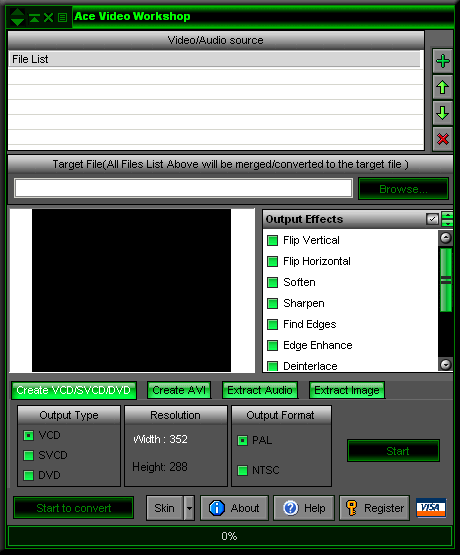
Task: Switch to Extract Audio tab
Action: point(260,390)
